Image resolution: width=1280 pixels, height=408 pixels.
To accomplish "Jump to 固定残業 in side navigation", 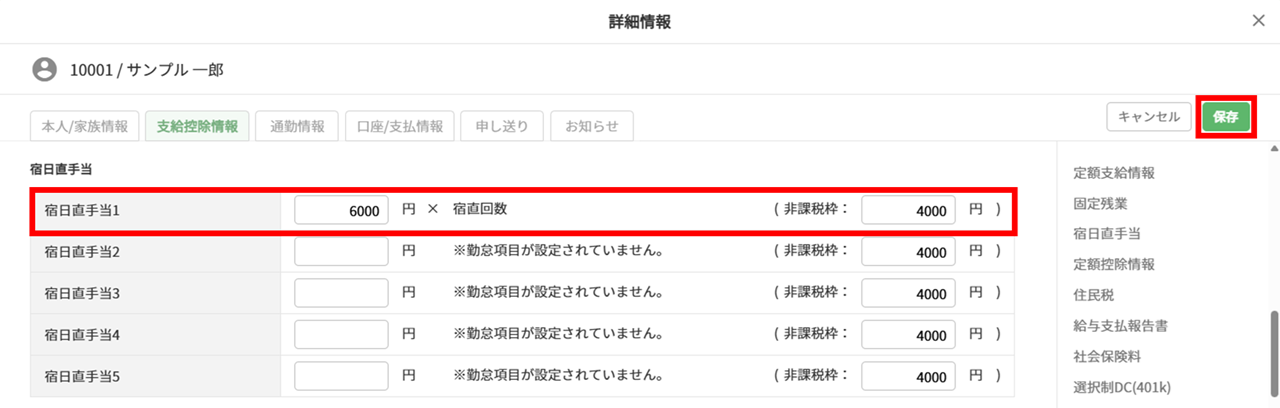I will [x=1100, y=203].
